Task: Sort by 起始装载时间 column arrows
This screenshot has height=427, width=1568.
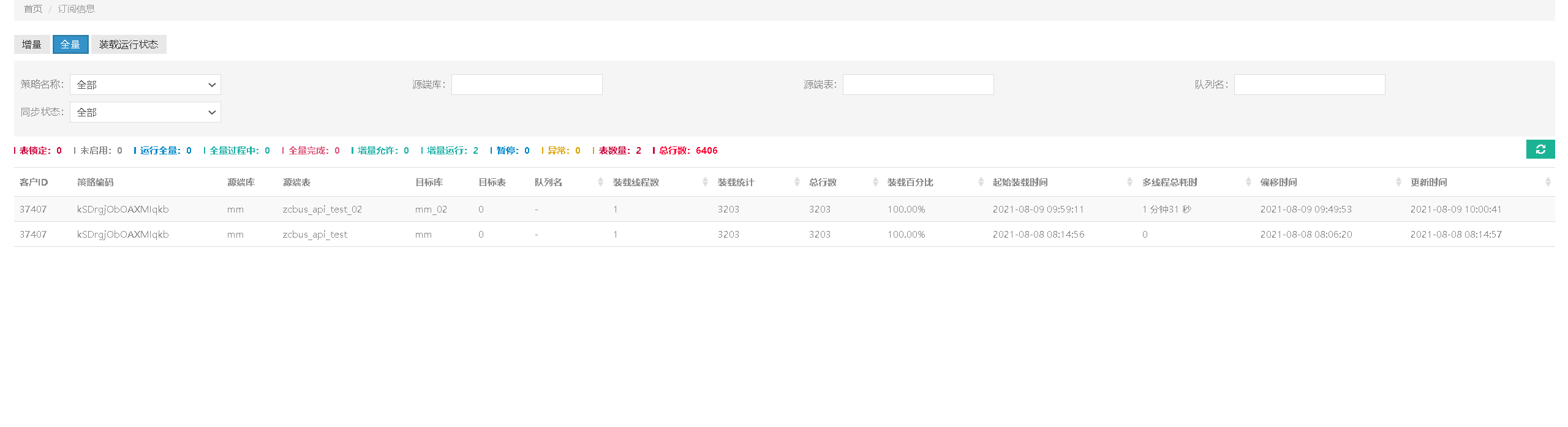Action: coord(1129,182)
